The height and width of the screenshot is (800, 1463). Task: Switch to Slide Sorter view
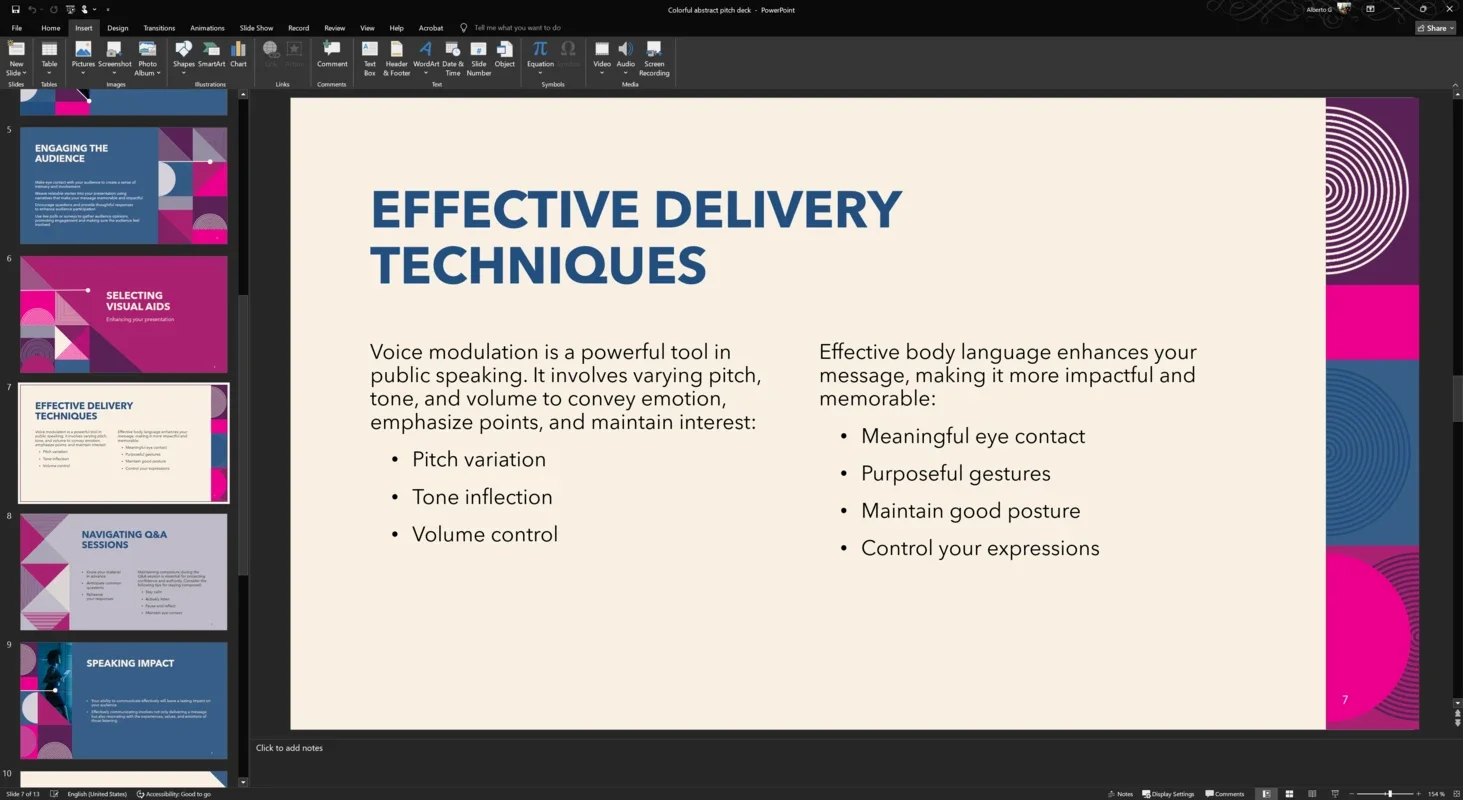(1289, 794)
